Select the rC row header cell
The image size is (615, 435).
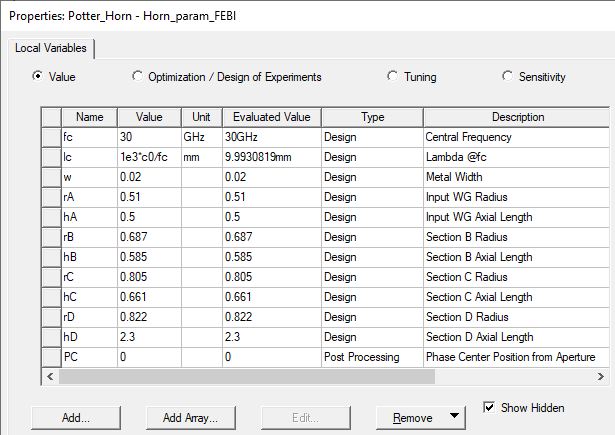tap(51, 277)
